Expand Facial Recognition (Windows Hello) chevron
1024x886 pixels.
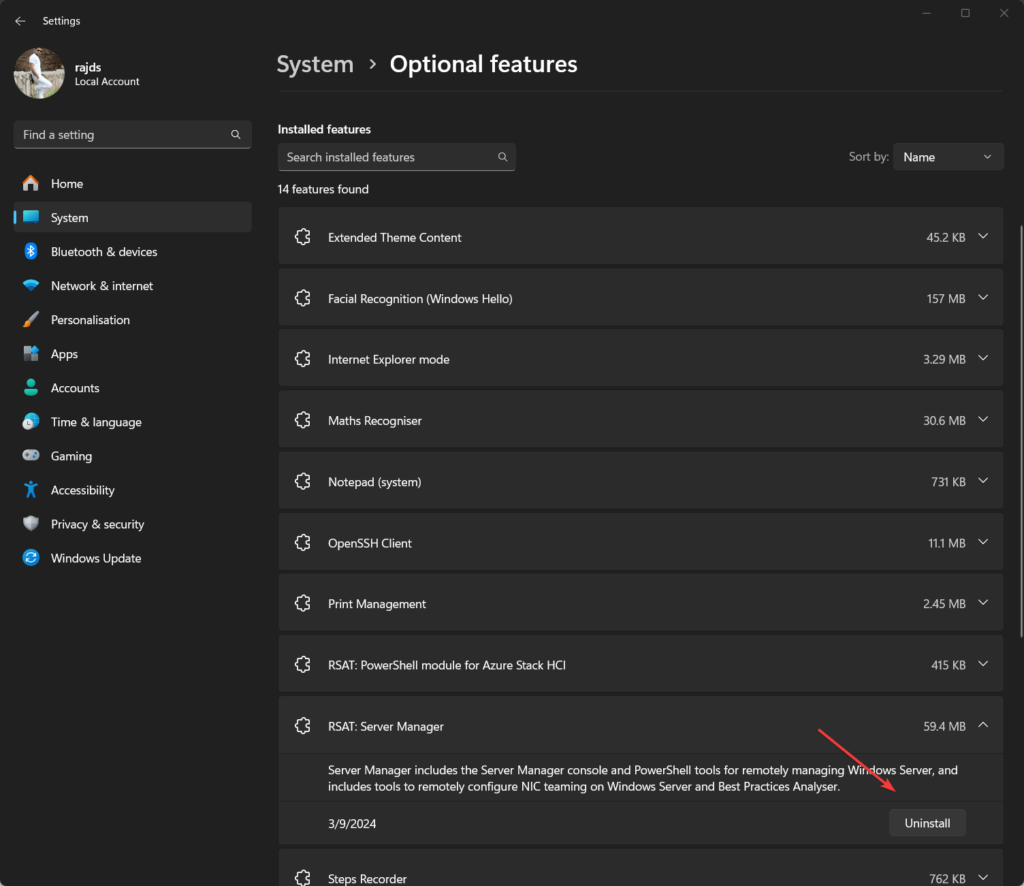(983, 298)
